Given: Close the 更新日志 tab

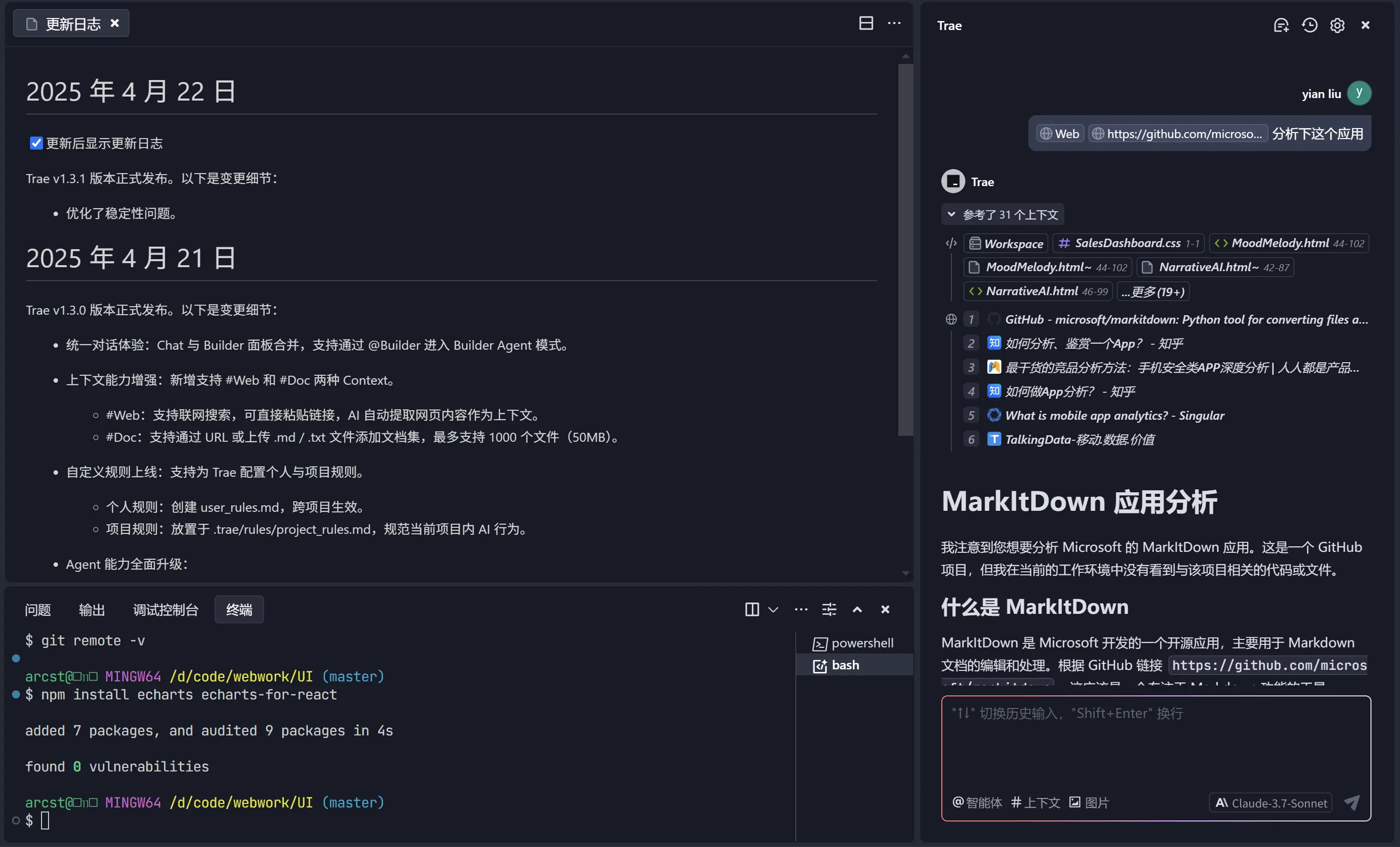Looking at the screenshot, I should pos(115,24).
